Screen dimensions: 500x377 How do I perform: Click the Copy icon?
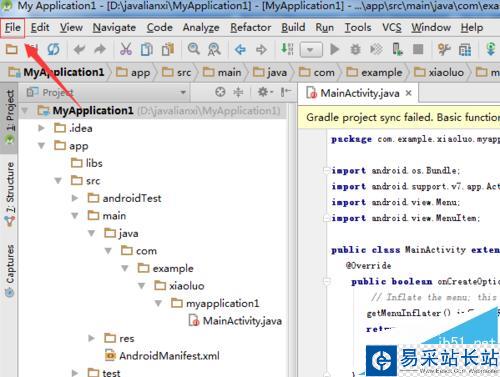[147, 49]
